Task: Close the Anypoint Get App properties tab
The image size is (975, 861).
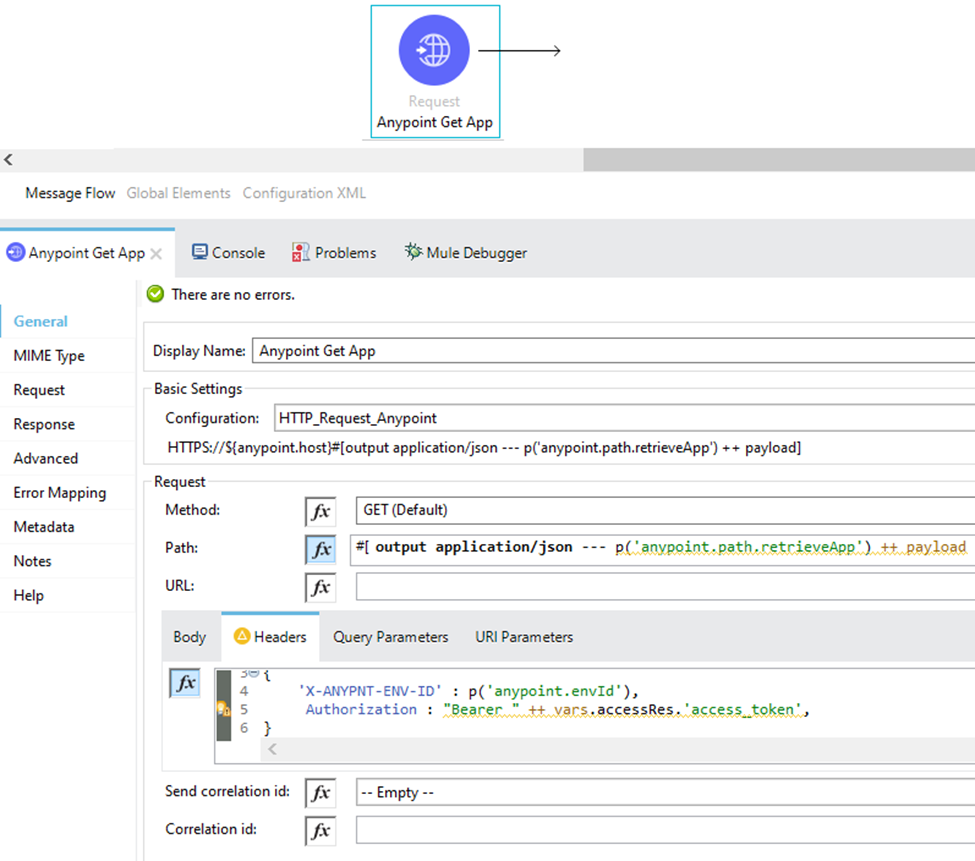Action: pyautogui.click(x=156, y=254)
